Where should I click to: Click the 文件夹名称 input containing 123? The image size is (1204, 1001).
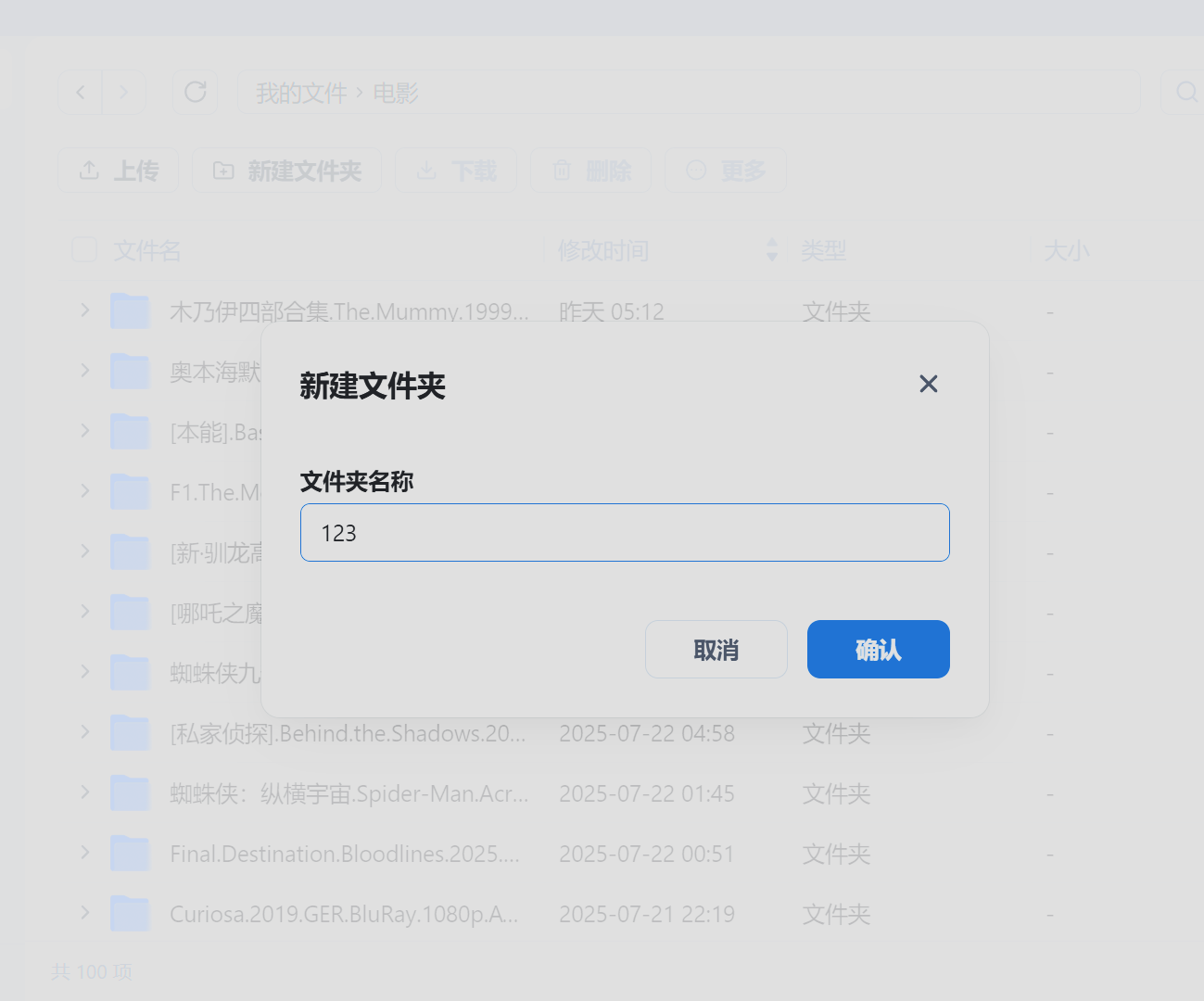point(625,533)
